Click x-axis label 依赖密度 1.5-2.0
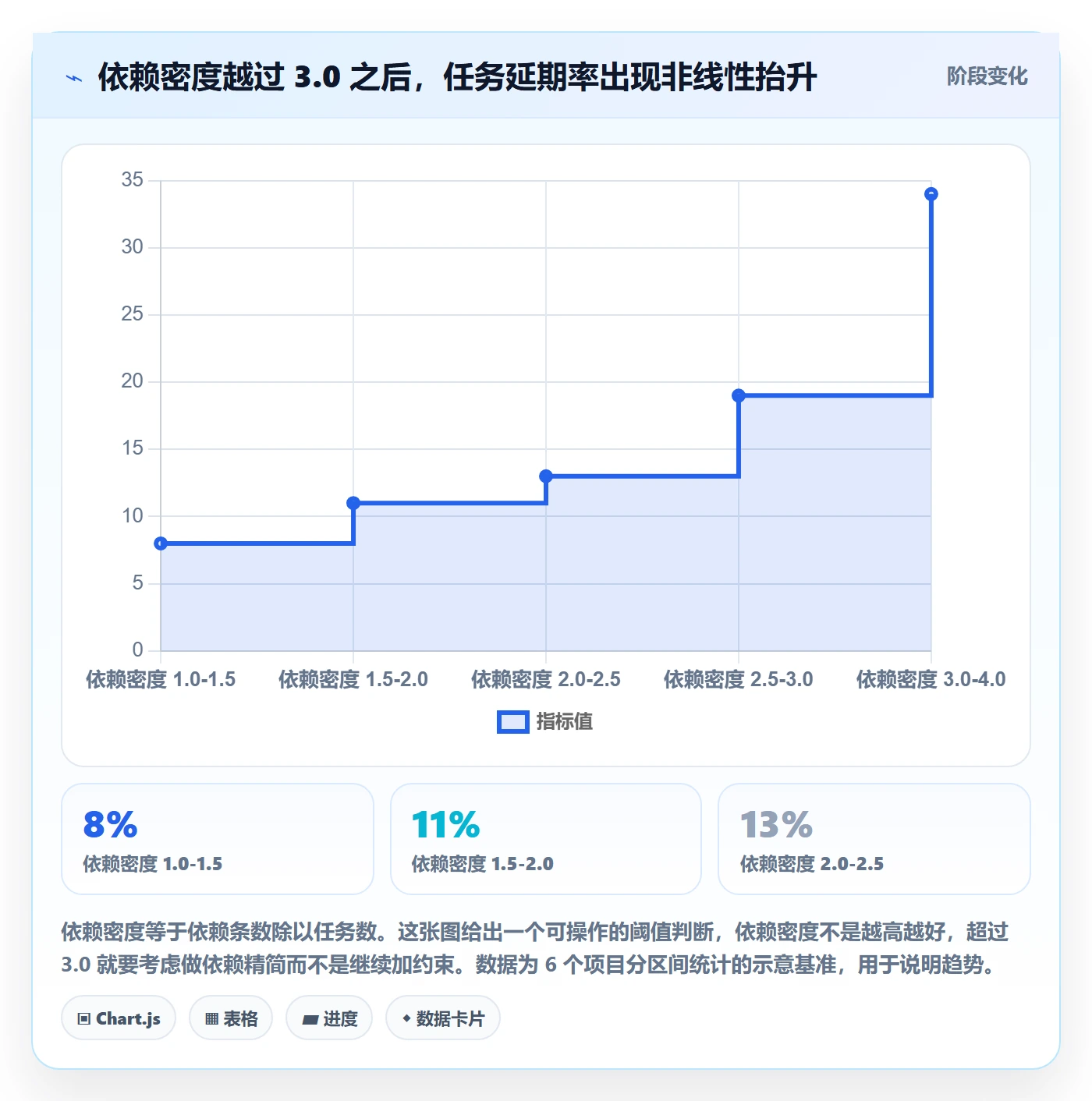This screenshot has width=1092, height=1101. click(x=353, y=679)
